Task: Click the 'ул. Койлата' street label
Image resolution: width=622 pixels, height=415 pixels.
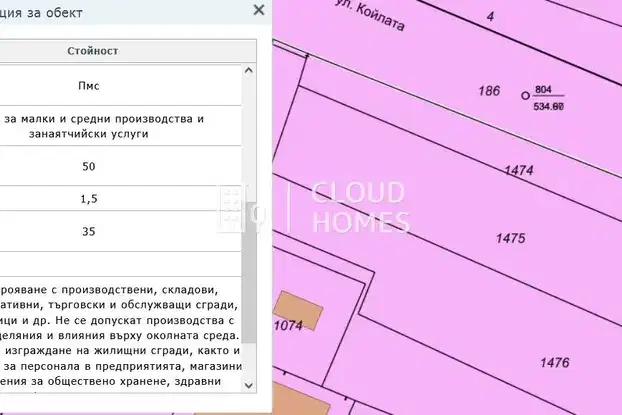Action: [370, 16]
